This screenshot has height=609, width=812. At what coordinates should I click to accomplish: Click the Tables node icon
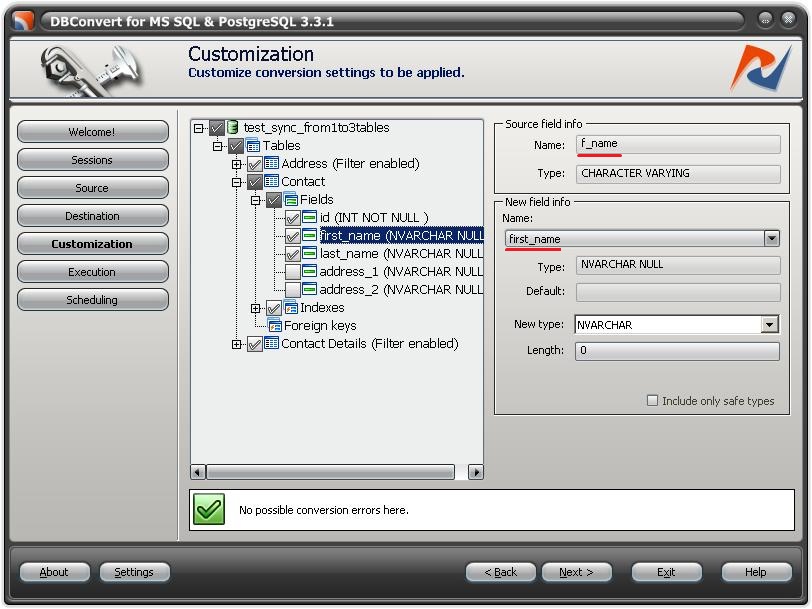click(x=253, y=146)
